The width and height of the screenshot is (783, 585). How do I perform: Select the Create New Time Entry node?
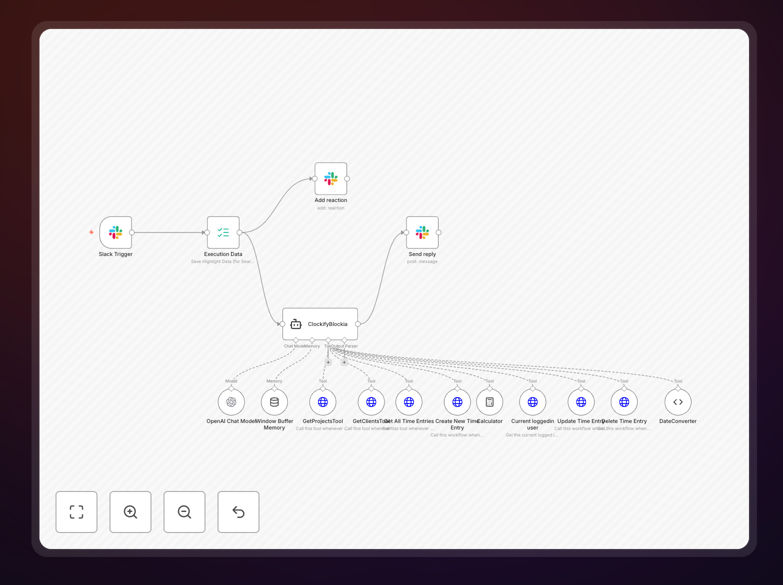(x=457, y=402)
